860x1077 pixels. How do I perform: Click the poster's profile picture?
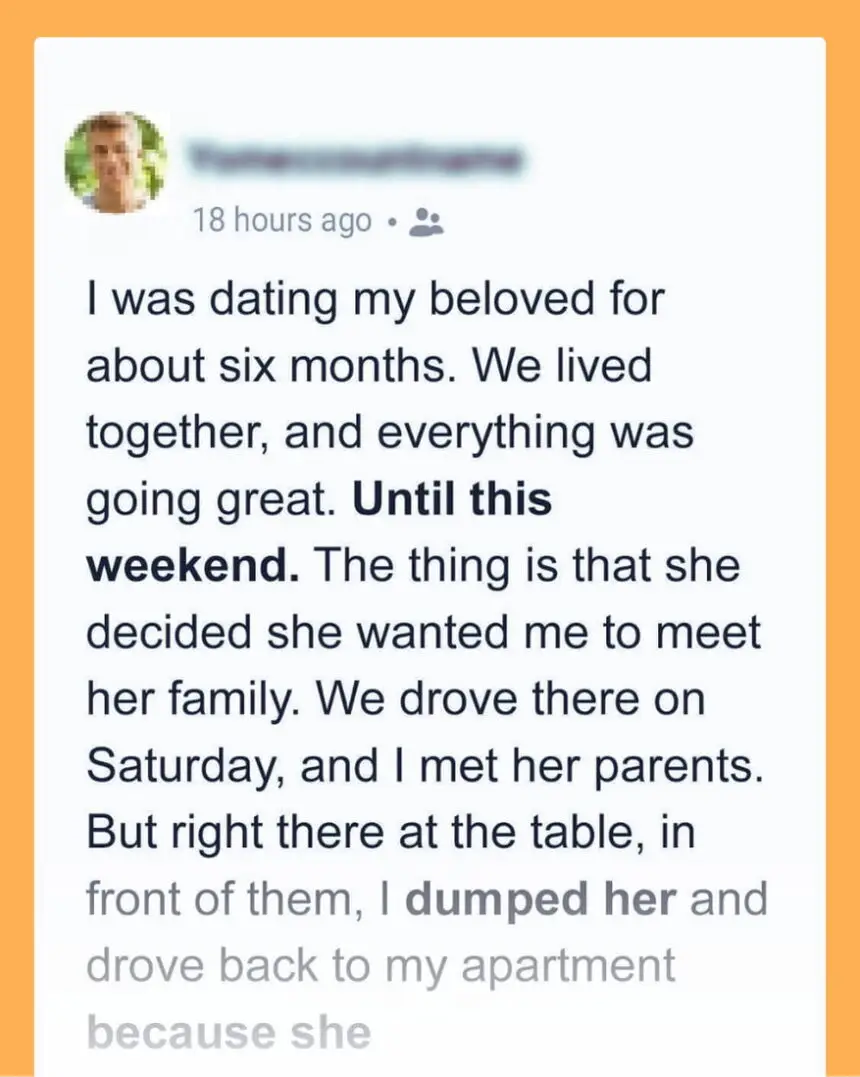pos(116,162)
